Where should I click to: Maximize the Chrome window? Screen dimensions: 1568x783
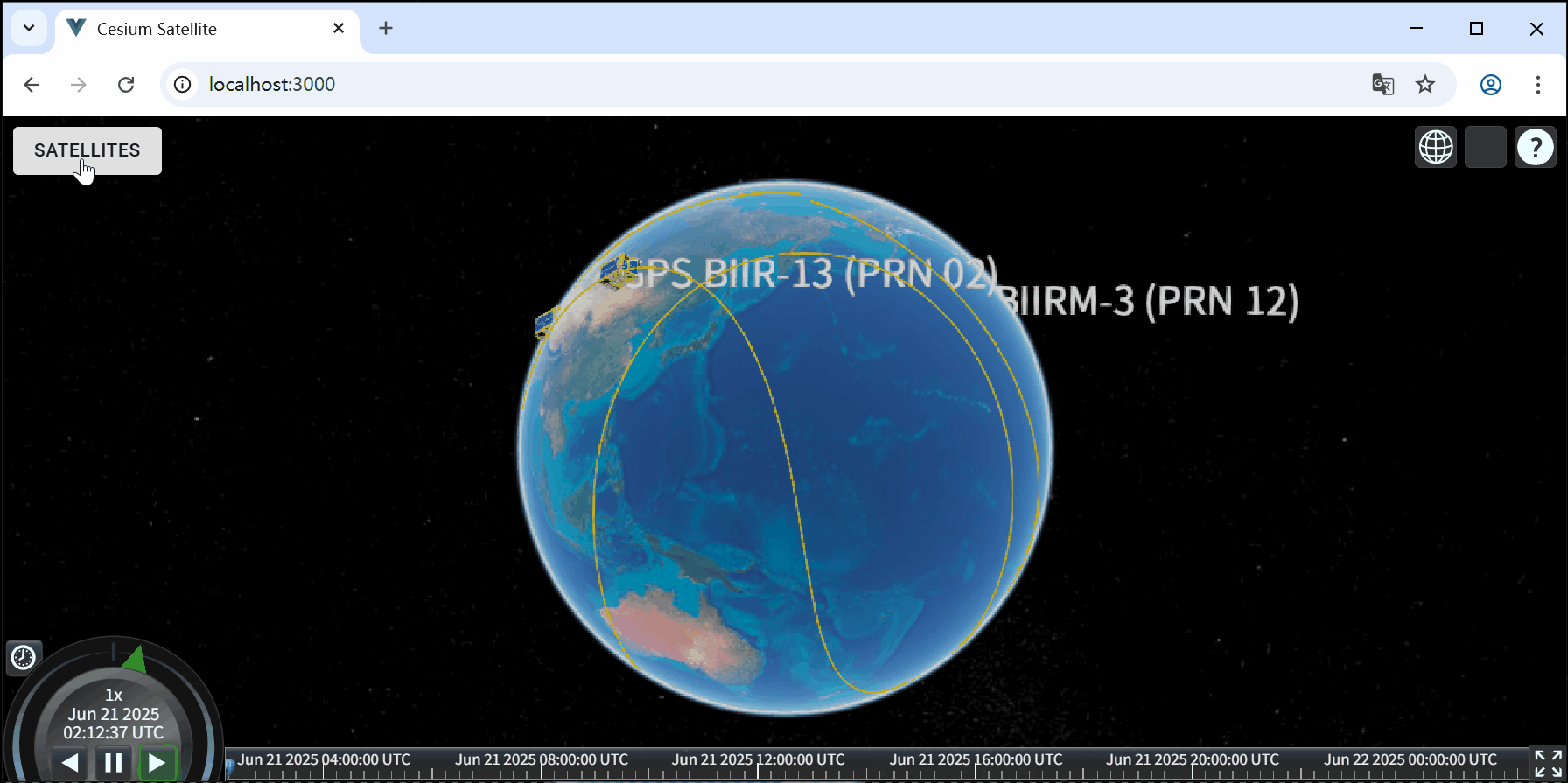(1476, 28)
